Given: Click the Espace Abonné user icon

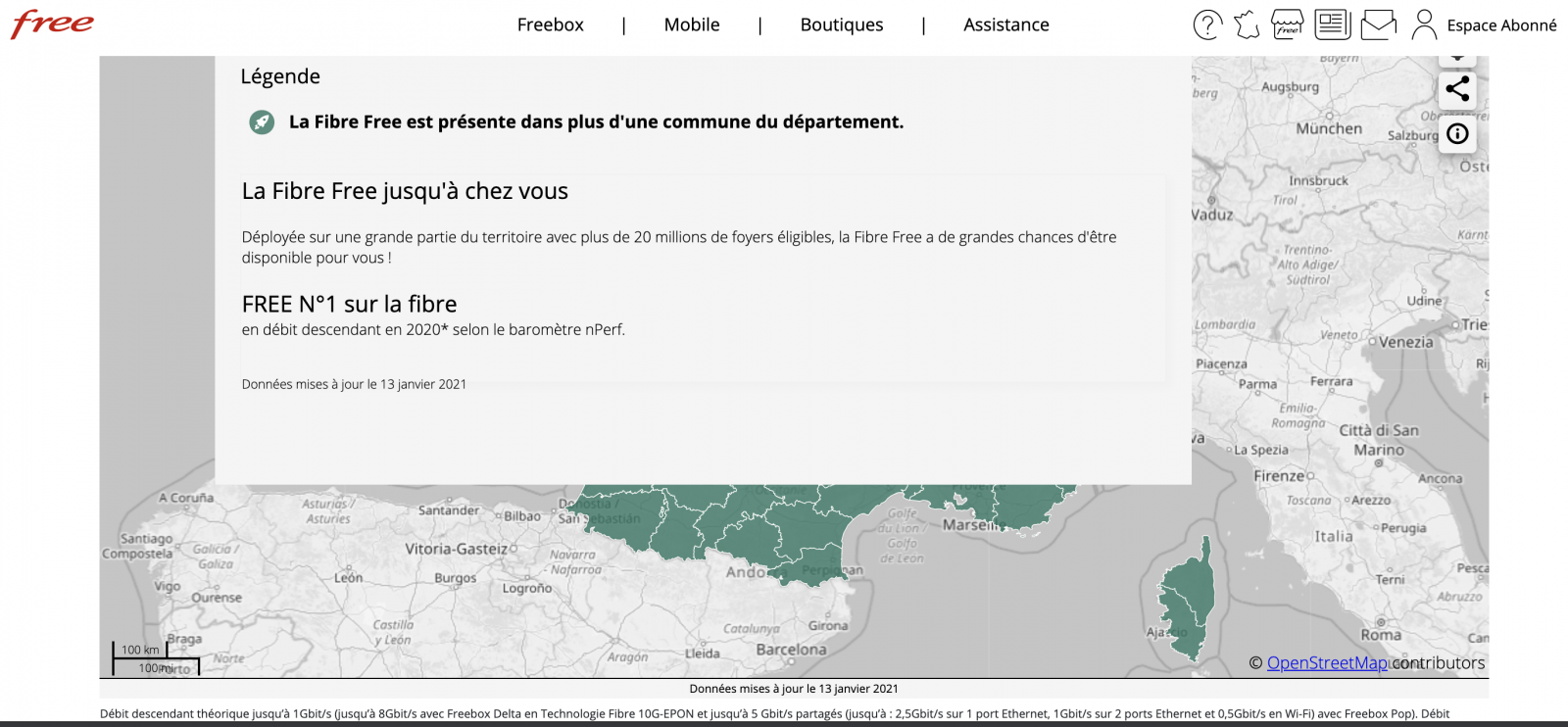Looking at the screenshot, I should tap(1424, 24).
